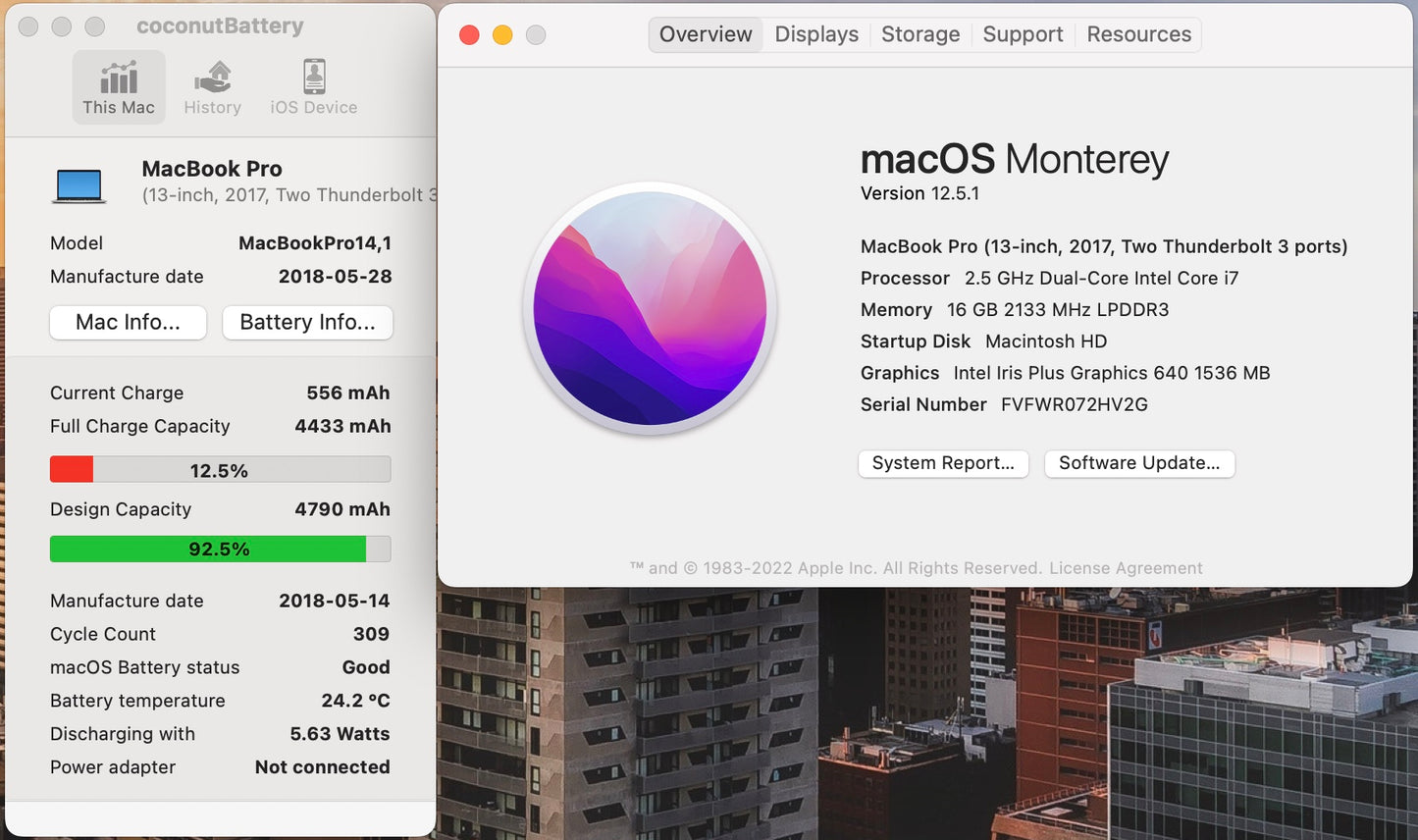The height and width of the screenshot is (840, 1418).
Task: Open Battery Info... details
Action: (x=307, y=322)
